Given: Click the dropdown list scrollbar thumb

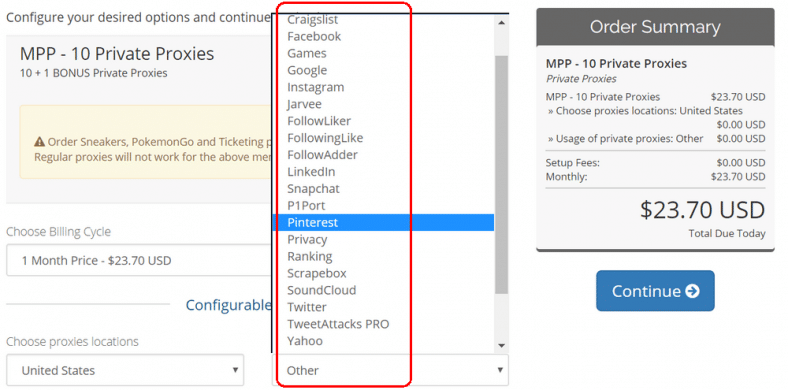Looking at the screenshot, I should pos(501,174).
